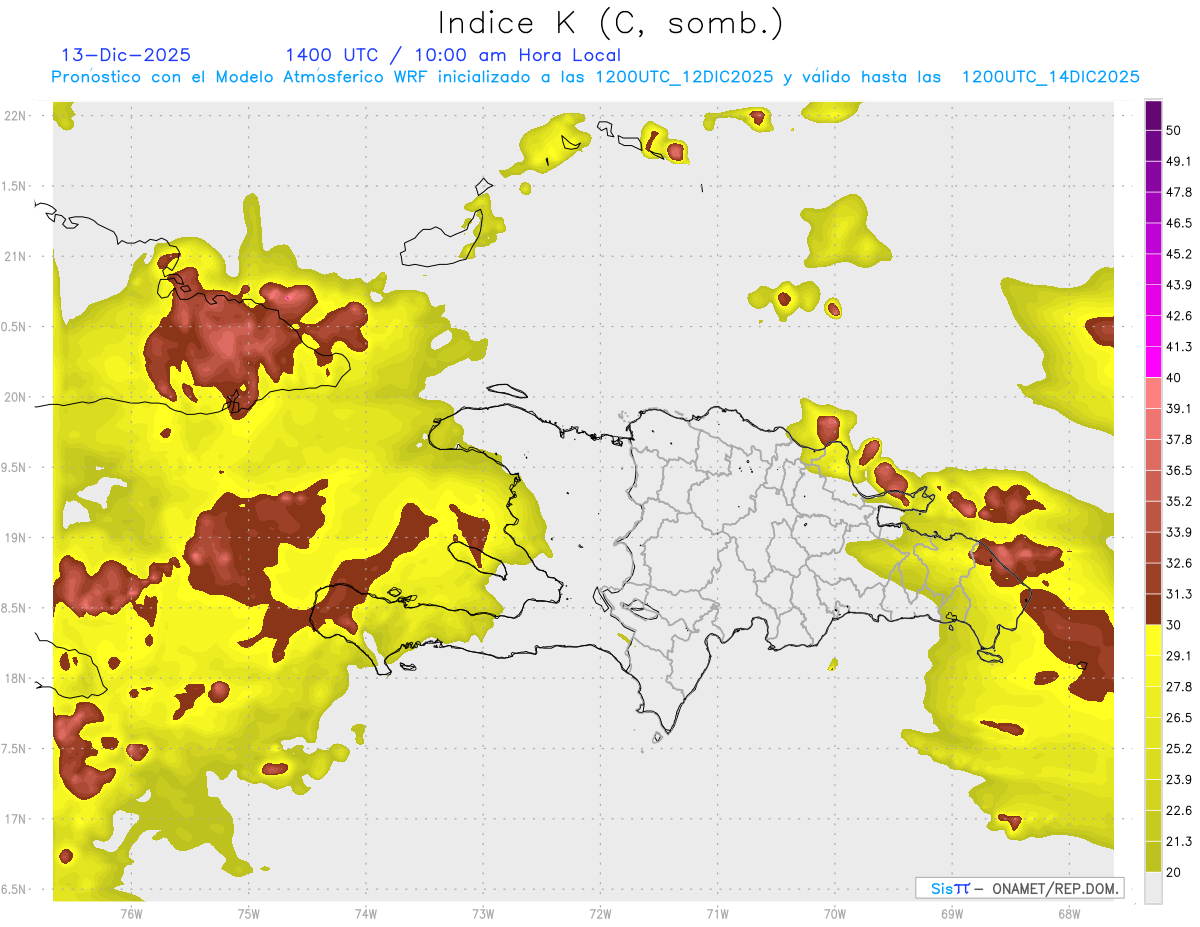Click the legend value 46.5

pyautogui.click(x=1178, y=223)
